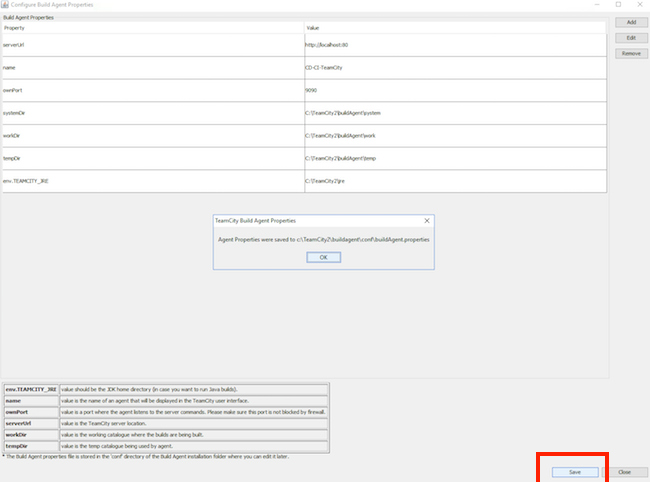Click the saved-path message in the dialog
The height and width of the screenshot is (482, 650).
point(323,240)
